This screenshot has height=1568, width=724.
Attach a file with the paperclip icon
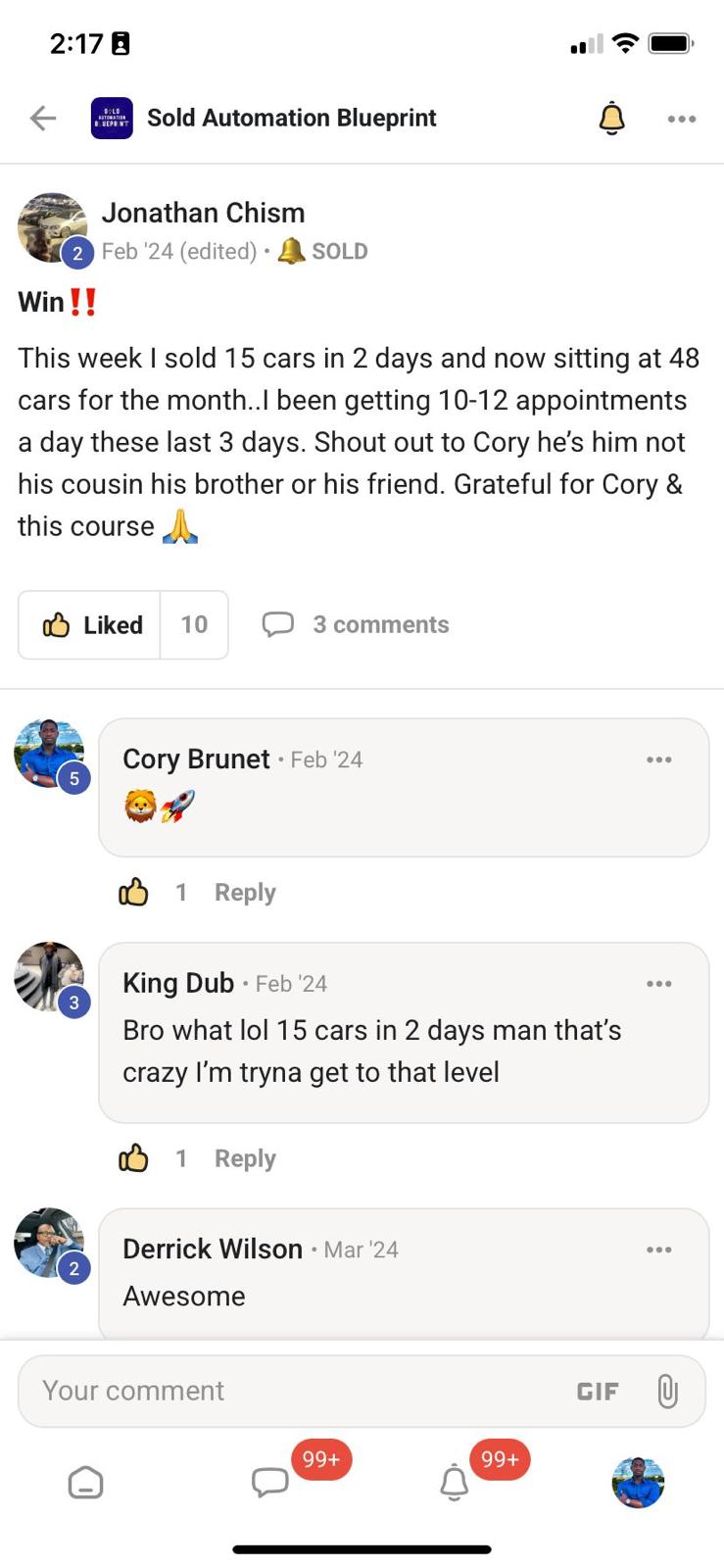pos(667,1392)
